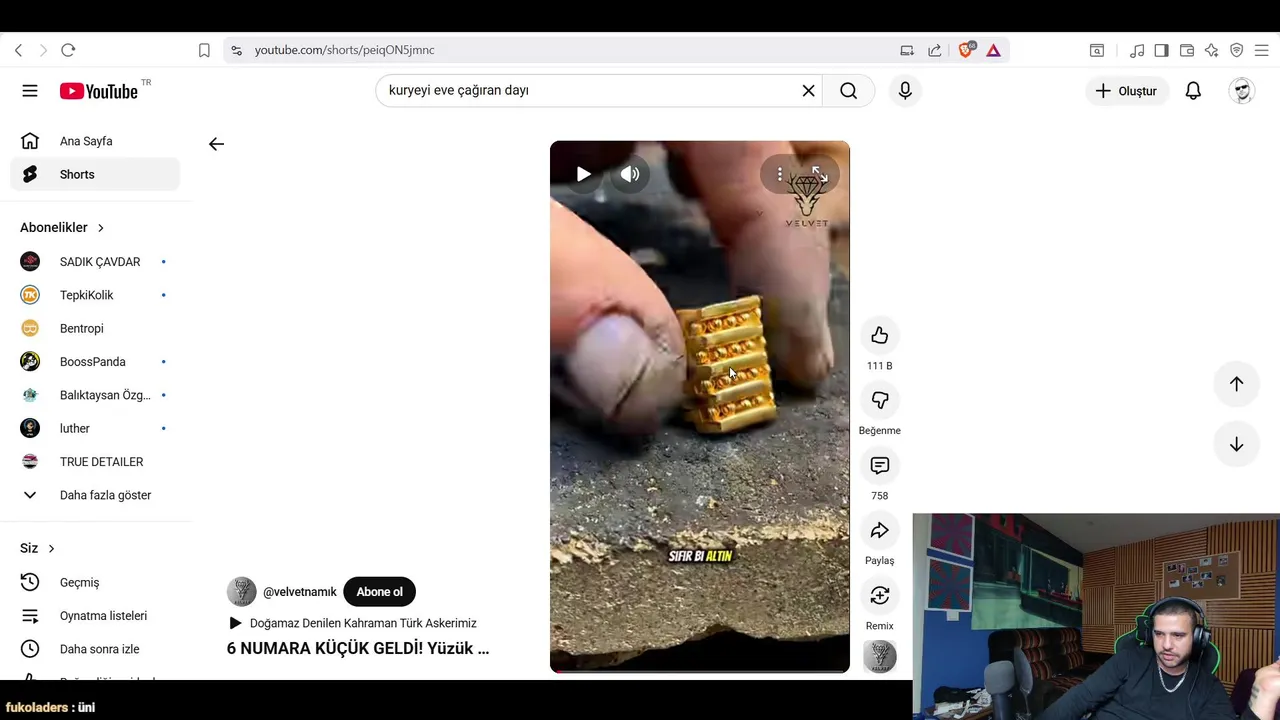
Task: Open @velvetnamık channel avatar
Action: pyautogui.click(x=241, y=592)
